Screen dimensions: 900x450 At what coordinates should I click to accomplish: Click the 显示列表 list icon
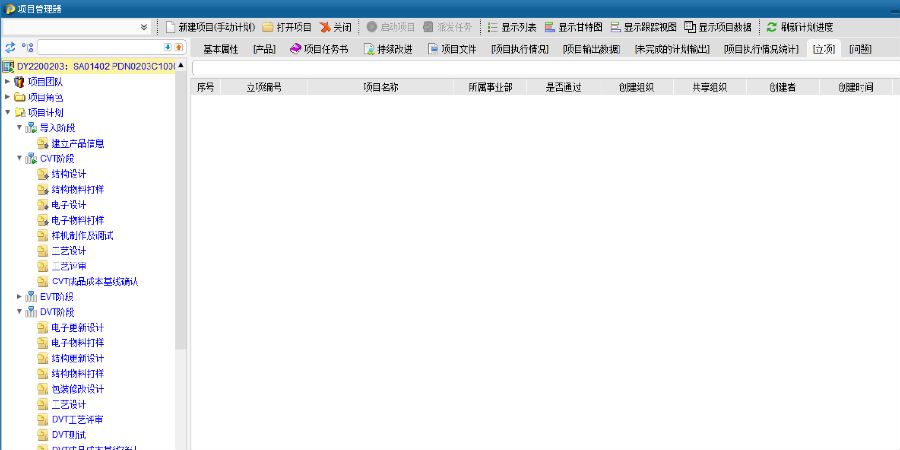tap(492, 27)
